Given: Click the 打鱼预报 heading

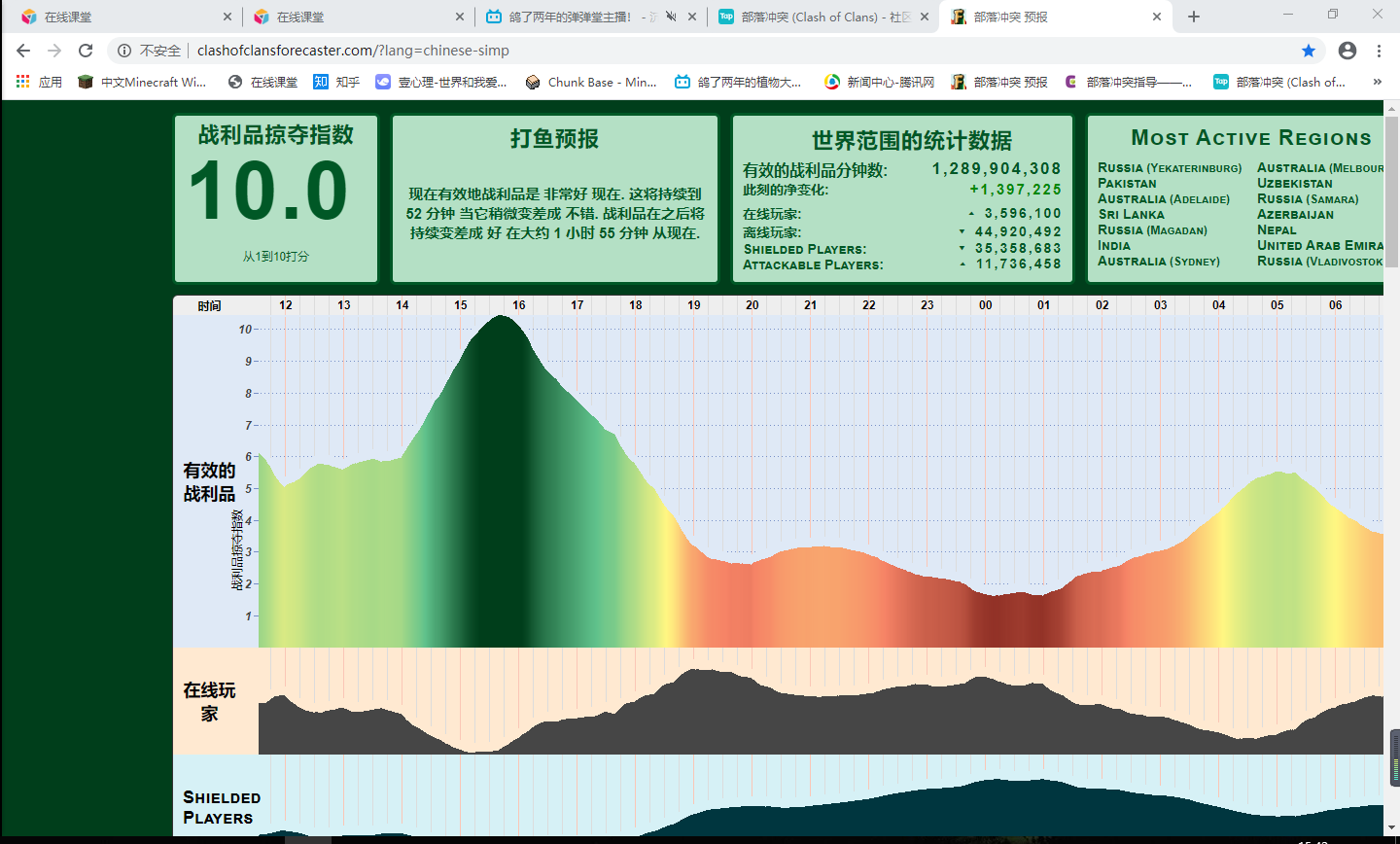Looking at the screenshot, I should [554, 139].
